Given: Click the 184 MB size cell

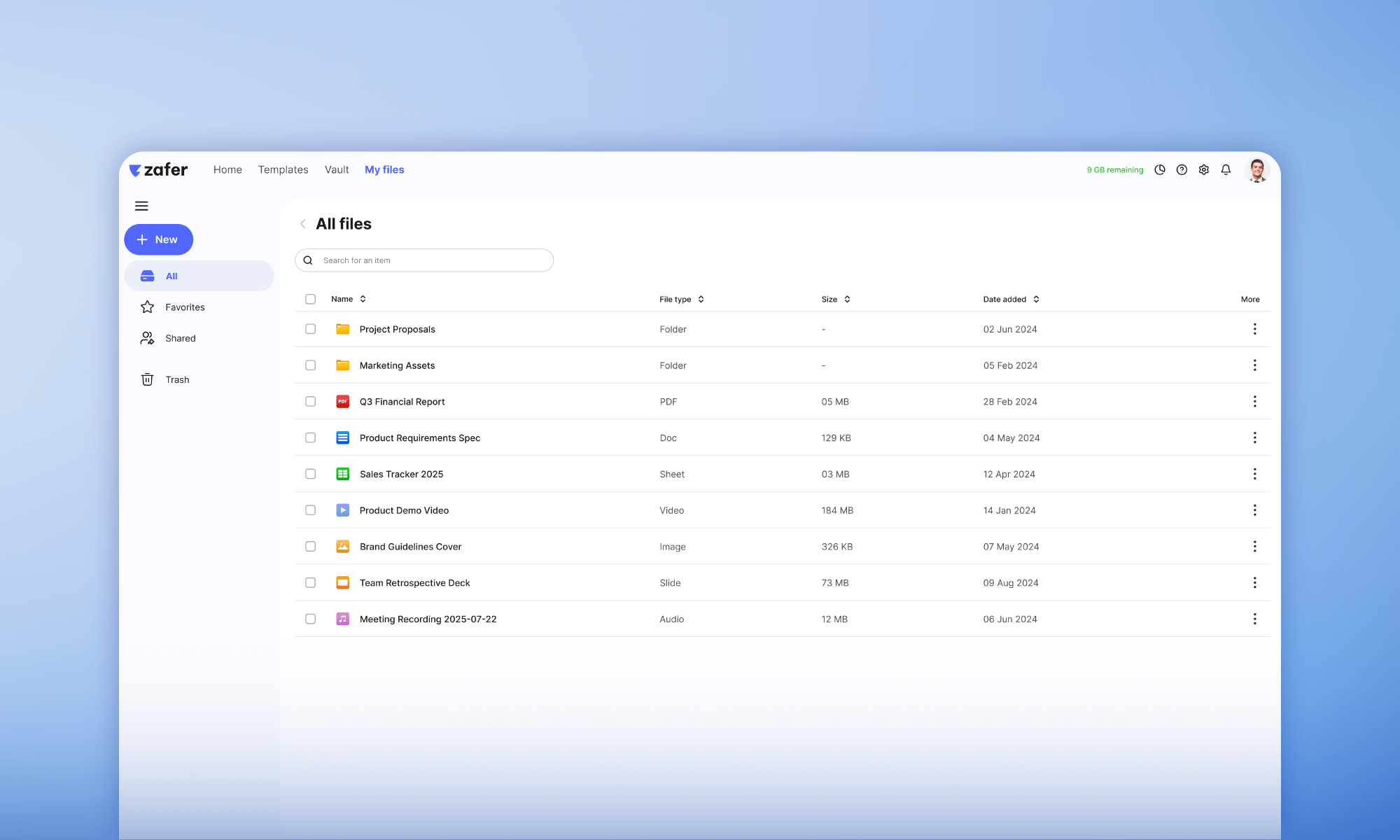Looking at the screenshot, I should pyautogui.click(x=837, y=510).
